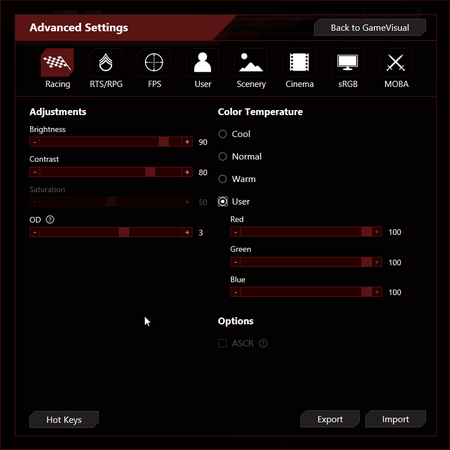The image size is (450, 450).
Task: Open the OD help question mark
Action: [50, 220]
